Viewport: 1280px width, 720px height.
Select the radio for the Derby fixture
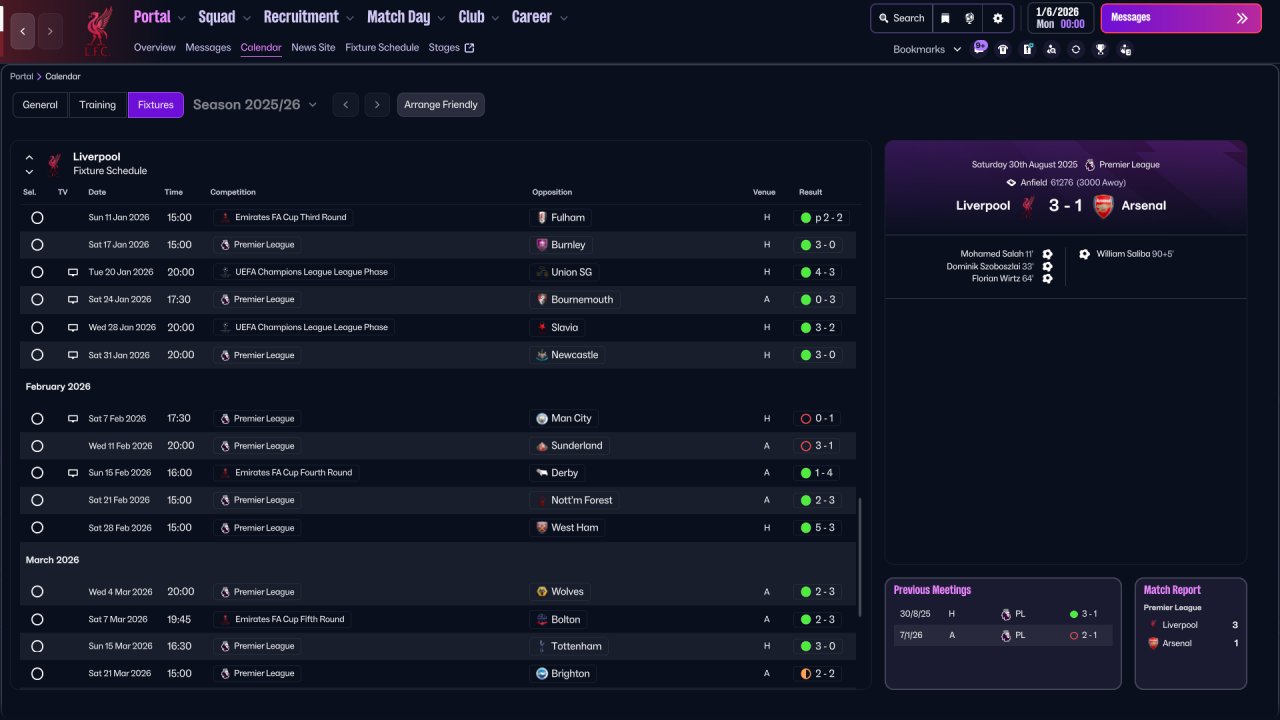(x=37, y=473)
